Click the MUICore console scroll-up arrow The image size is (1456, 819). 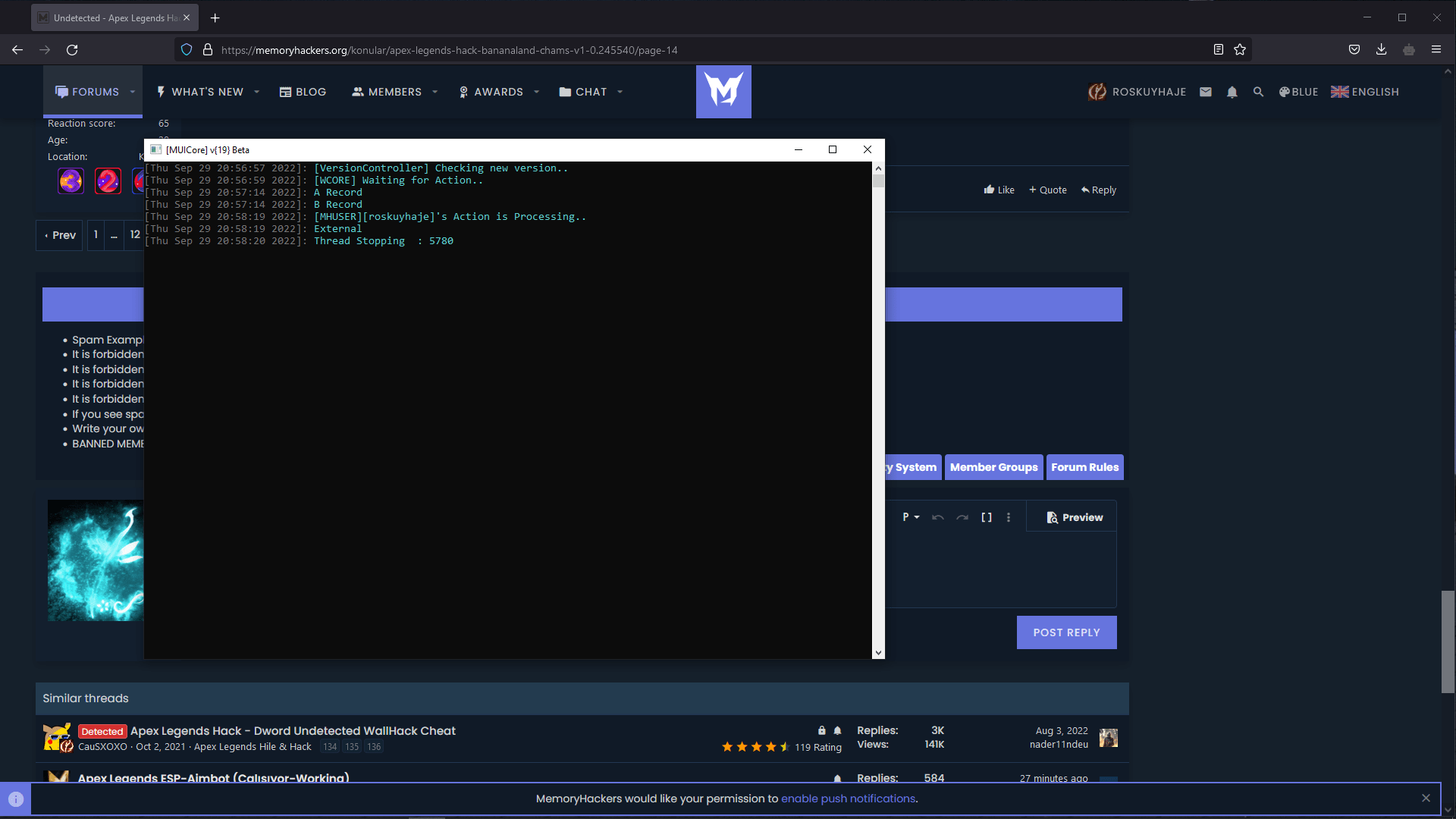(878, 168)
